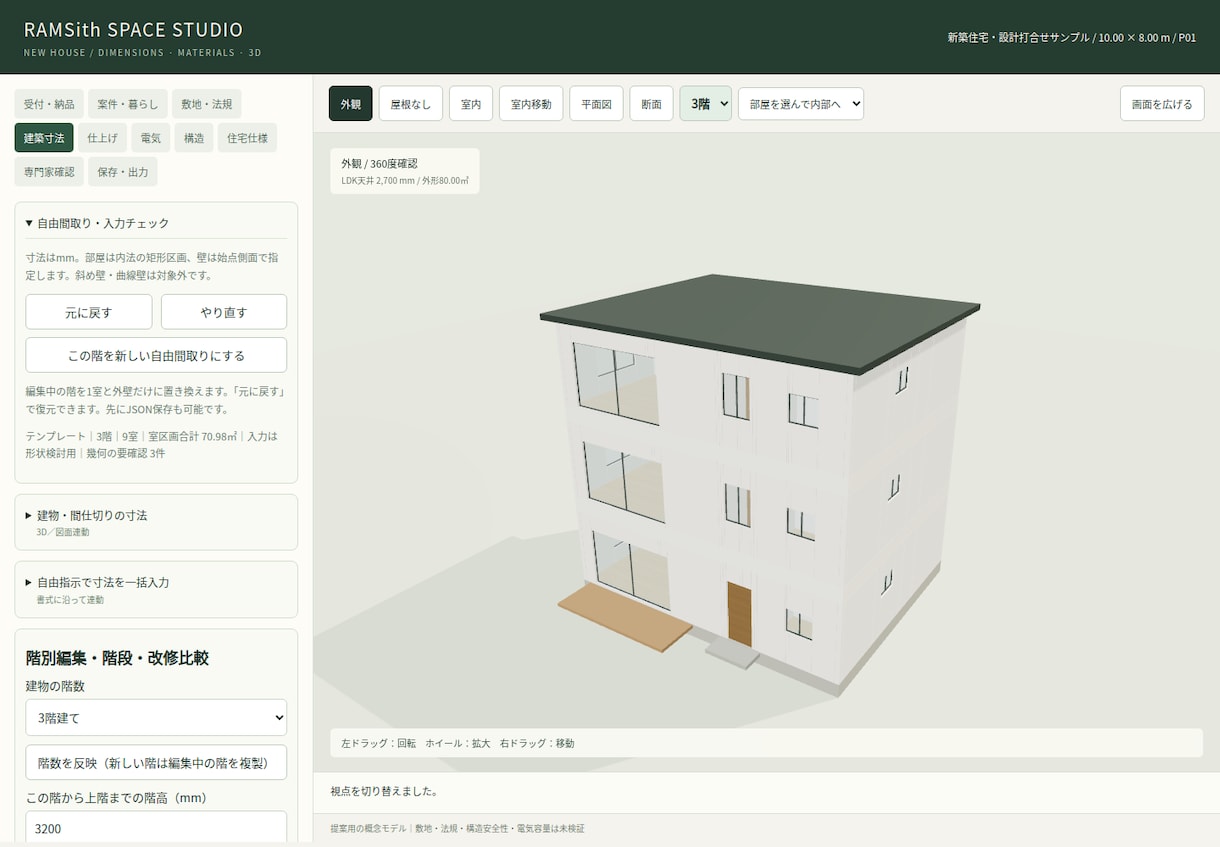Image resolution: width=1220 pixels, height=847 pixels.
Task: Open the 受付・納品 tab
Action: pos(49,104)
